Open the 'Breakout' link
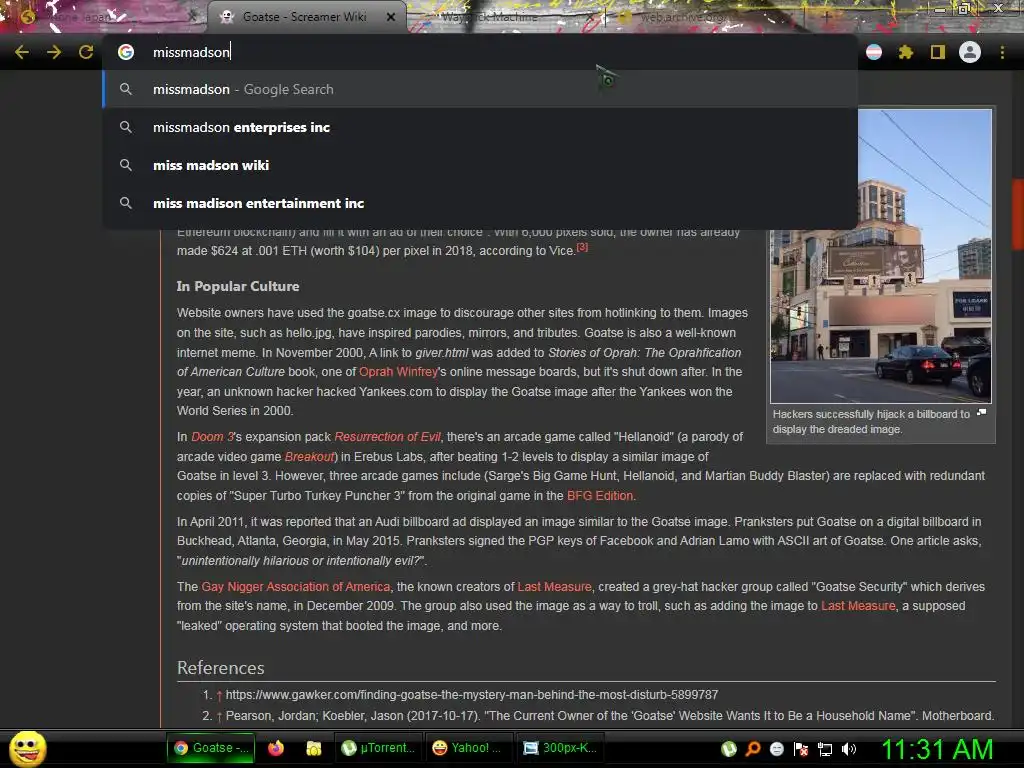The image size is (1024, 768). (x=310, y=456)
